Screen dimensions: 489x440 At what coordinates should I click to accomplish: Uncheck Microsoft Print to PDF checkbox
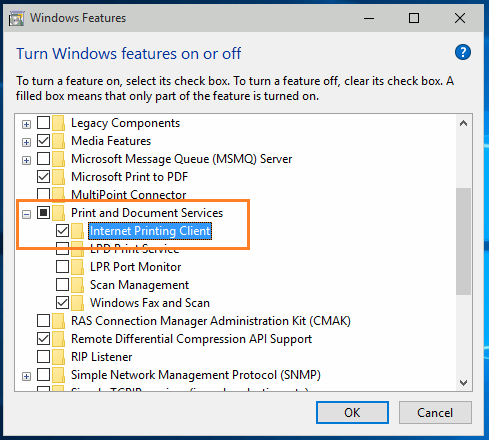(x=43, y=176)
